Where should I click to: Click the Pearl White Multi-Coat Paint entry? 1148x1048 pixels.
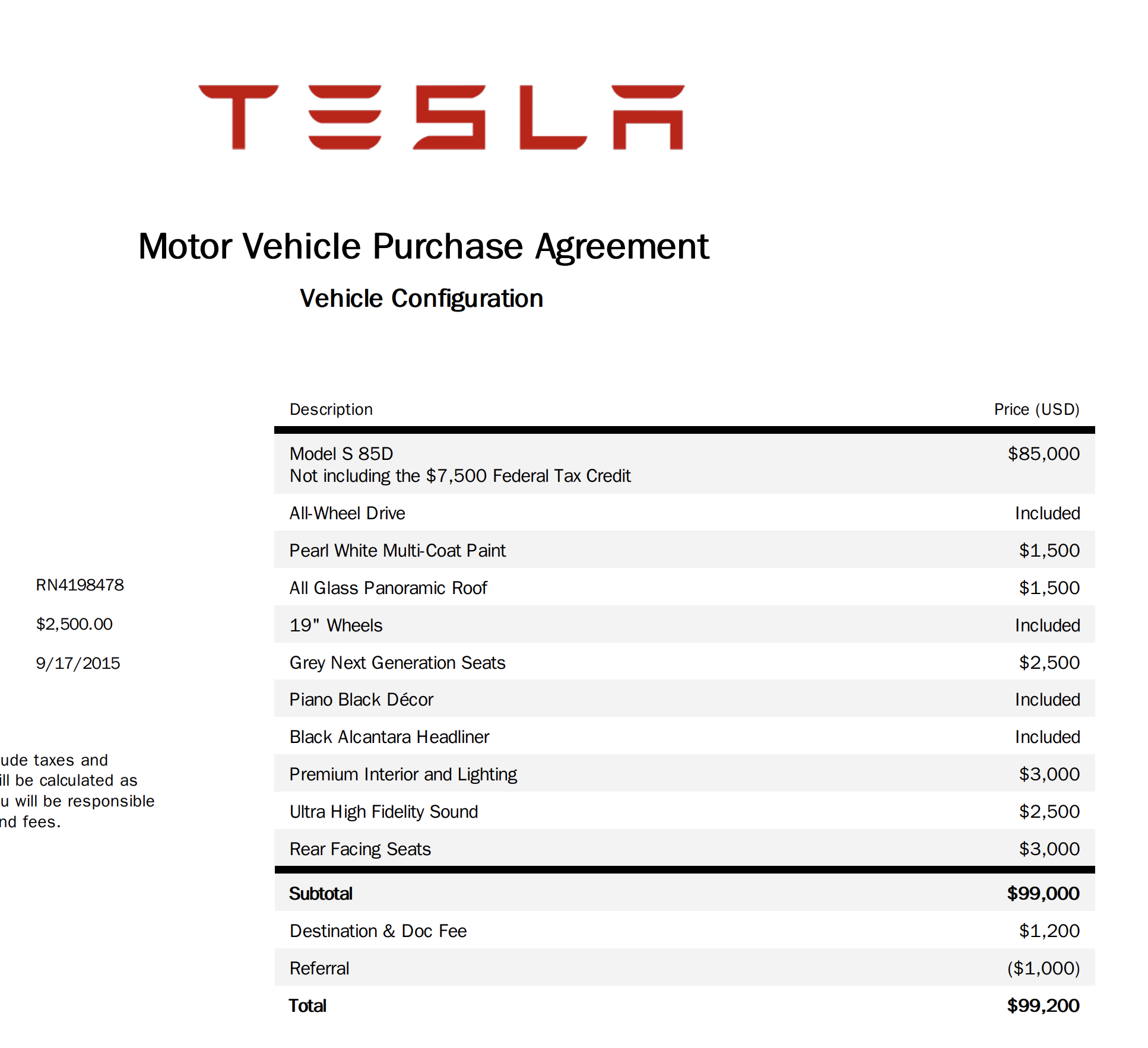[397, 551]
